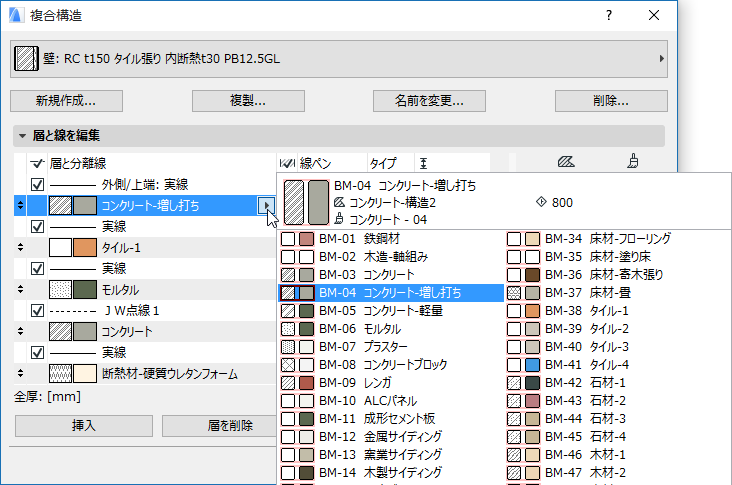Choose BM-03 コンクリート from material list
The width and height of the screenshot is (732, 485).
pos(391,274)
